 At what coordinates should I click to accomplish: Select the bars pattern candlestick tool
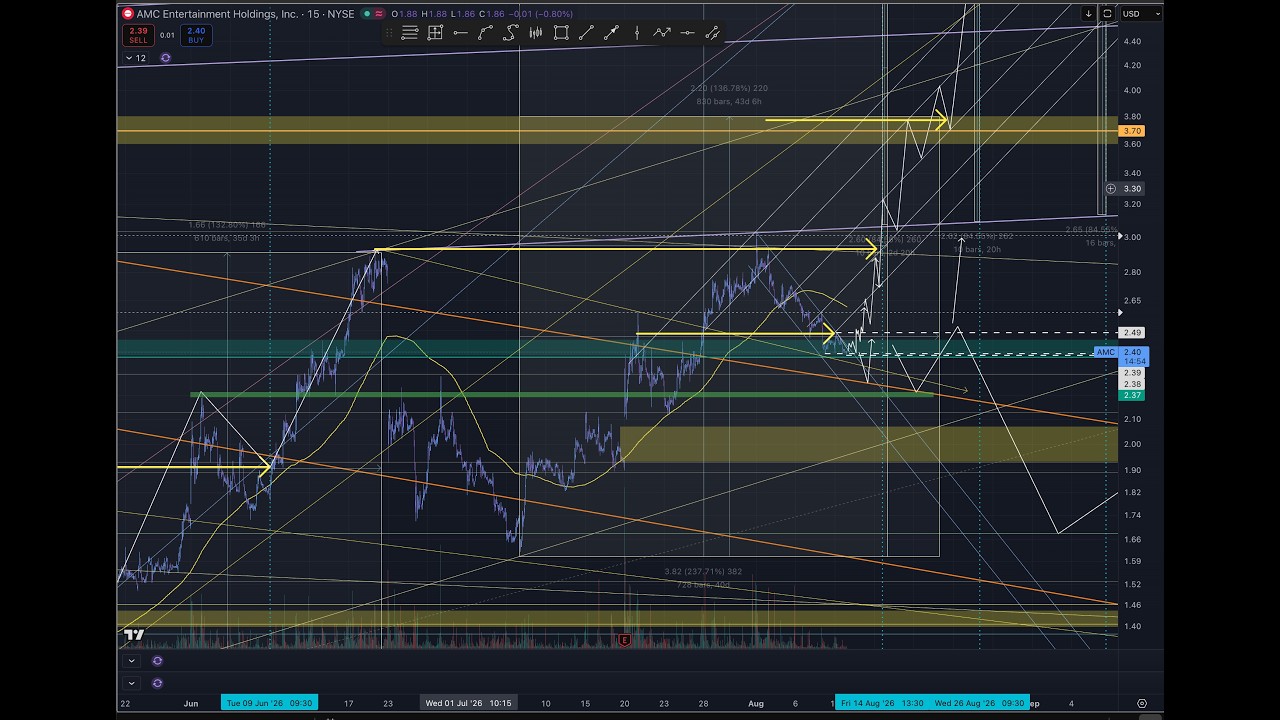(536, 33)
